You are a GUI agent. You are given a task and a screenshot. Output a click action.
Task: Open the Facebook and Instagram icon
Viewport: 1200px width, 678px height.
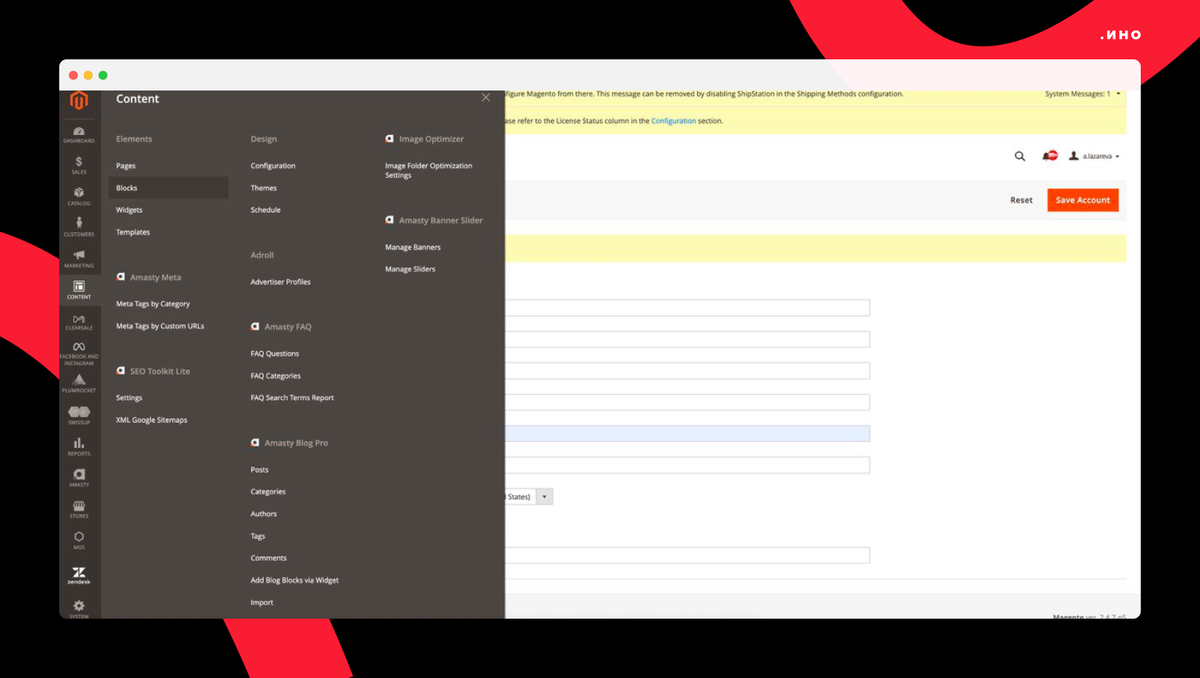[79, 347]
